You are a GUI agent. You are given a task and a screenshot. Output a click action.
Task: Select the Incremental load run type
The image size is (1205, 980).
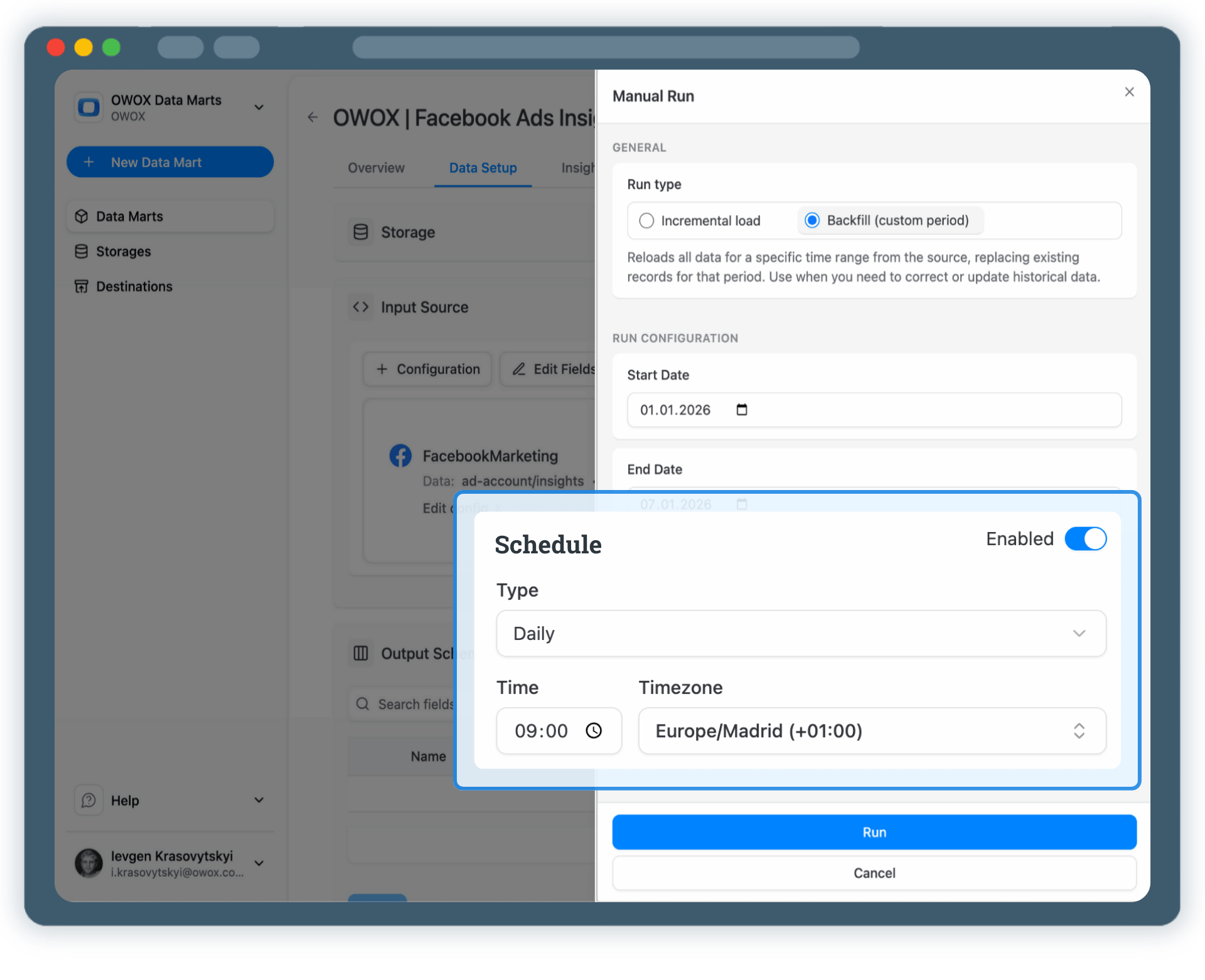pyautogui.click(x=646, y=220)
